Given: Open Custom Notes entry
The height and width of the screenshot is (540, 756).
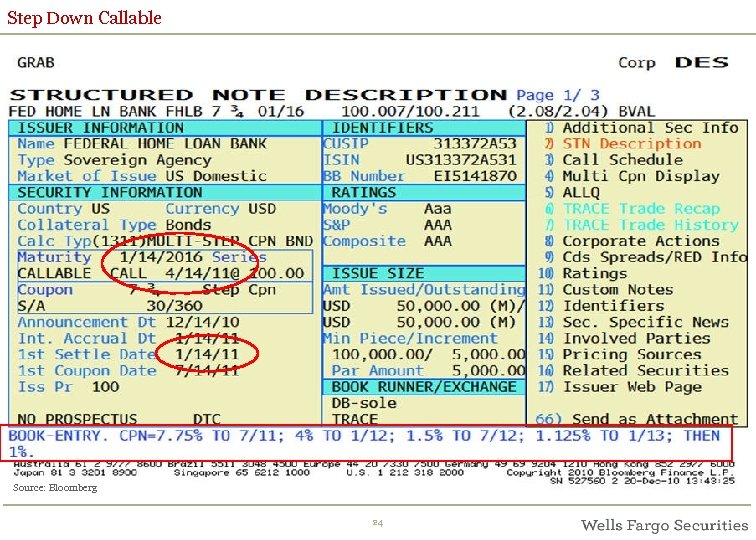Looking at the screenshot, I should click(x=606, y=289).
